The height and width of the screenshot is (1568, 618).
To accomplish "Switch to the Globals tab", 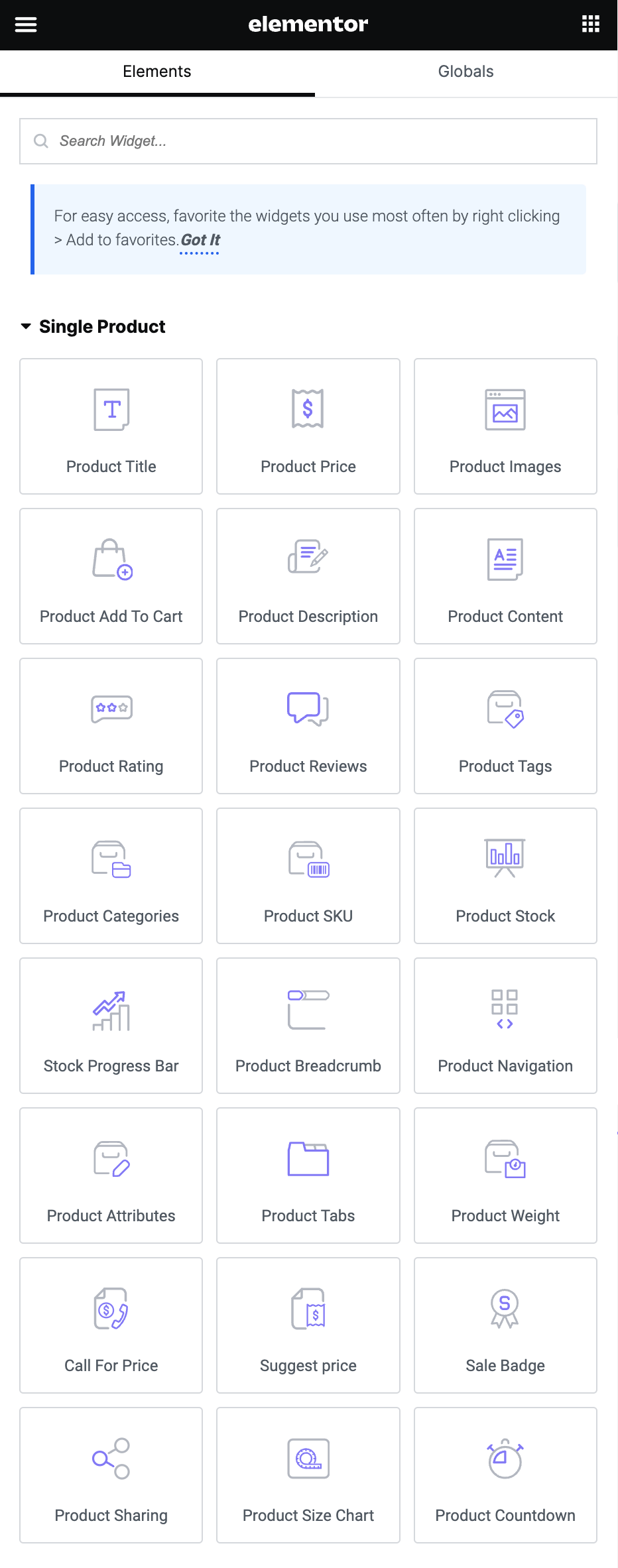I will click(x=465, y=72).
